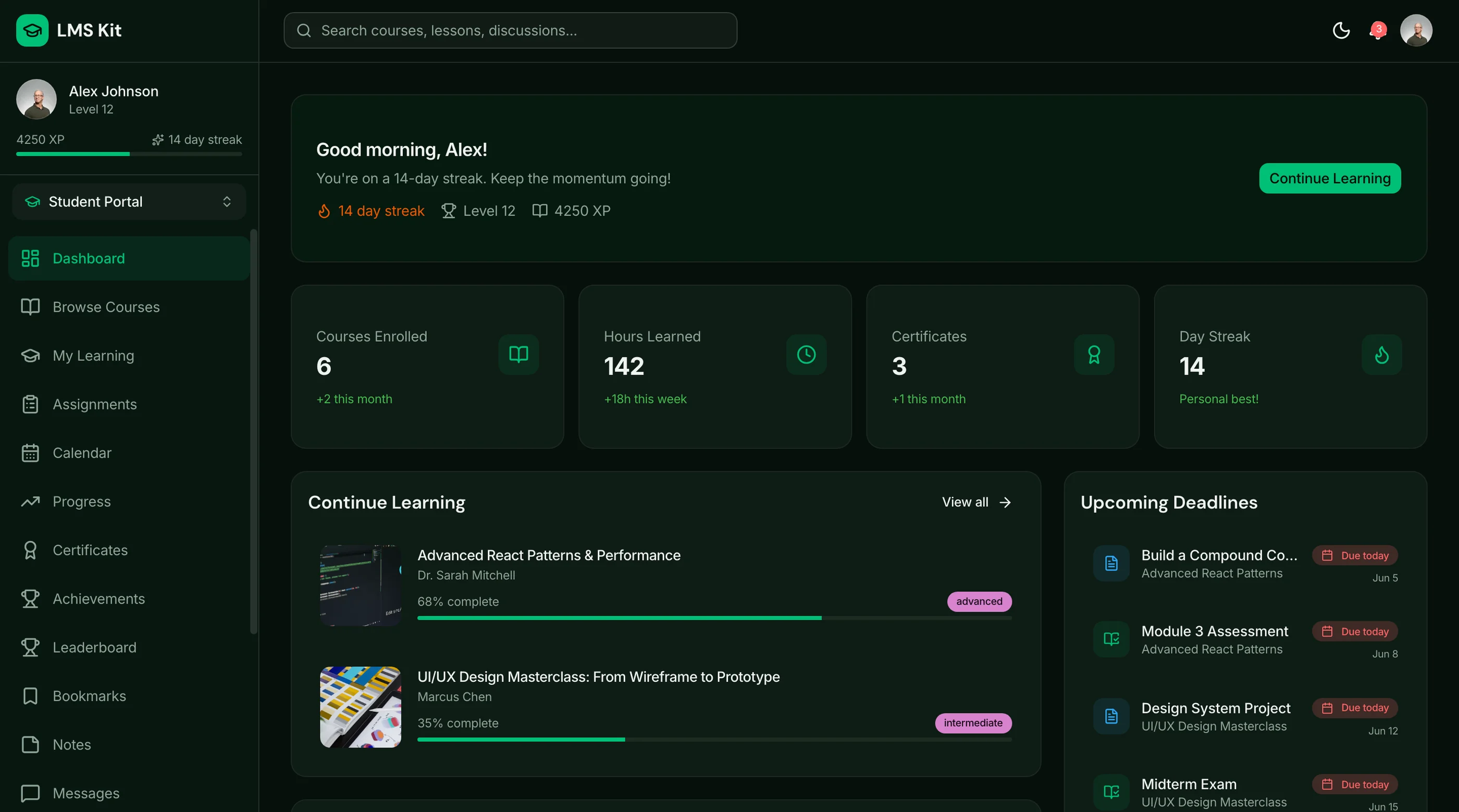Open the UI/UX Design Masterclass thumbnail
The height and width of the screenshot is (812, 1459).
360,707
